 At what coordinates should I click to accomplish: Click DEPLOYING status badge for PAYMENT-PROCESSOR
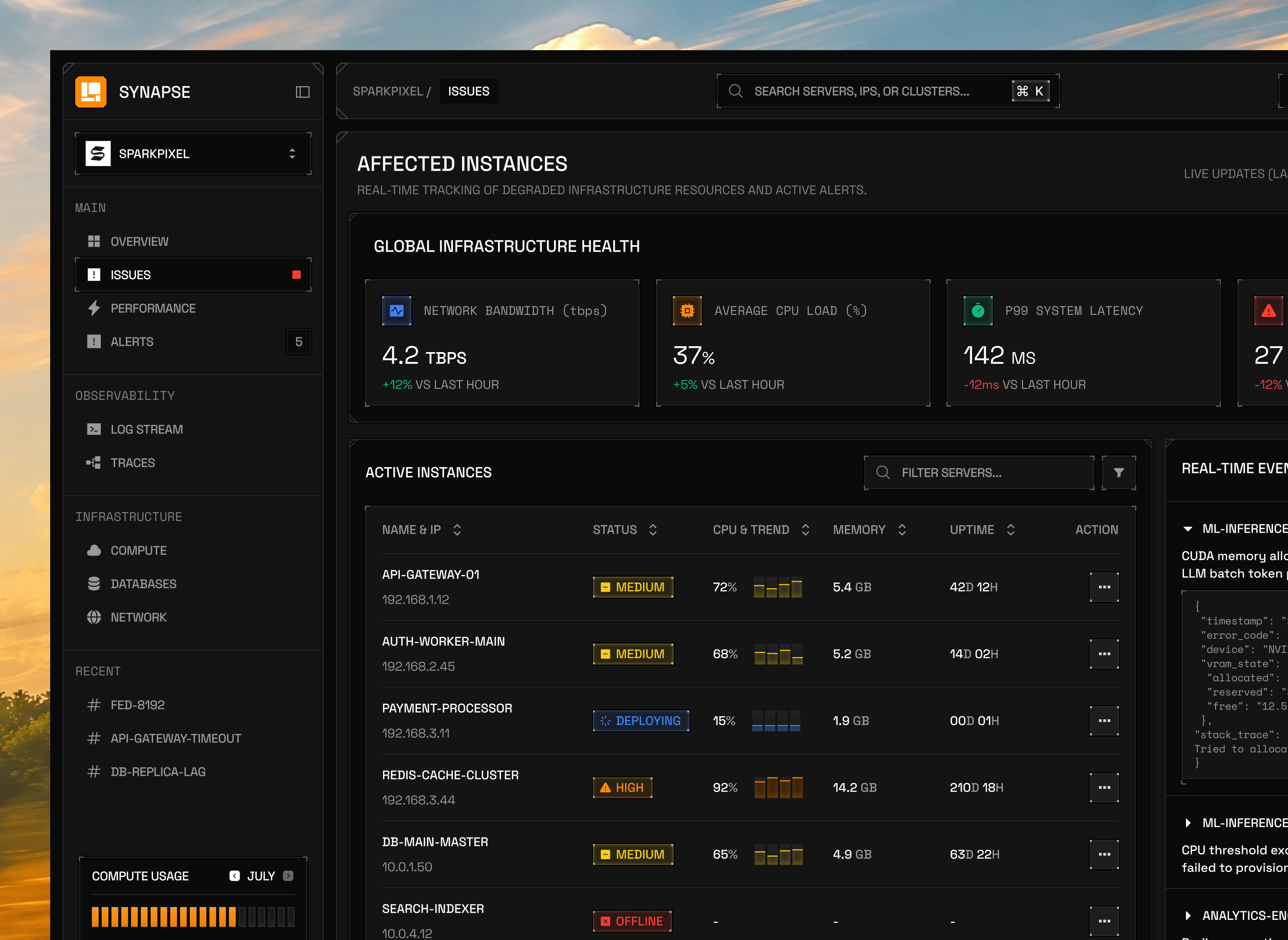pos(641,720)
